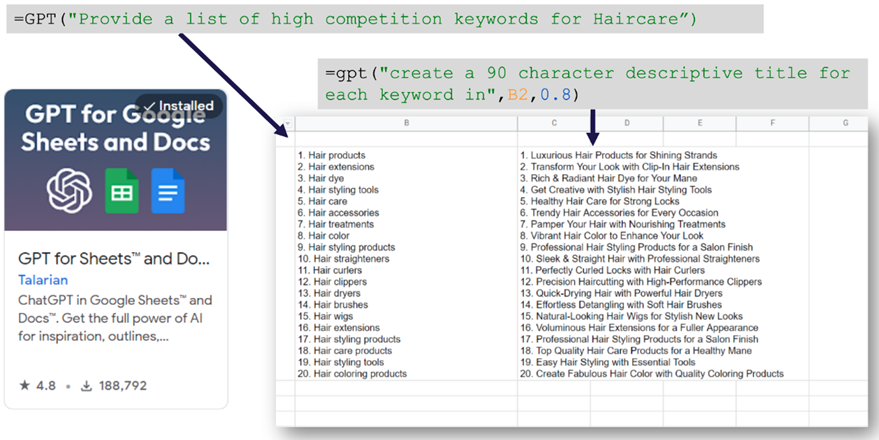Click the dropdown arrow in the sheet corner
Image resolution: width=879 pixels, height=440 pixels.
click(288, 124)
